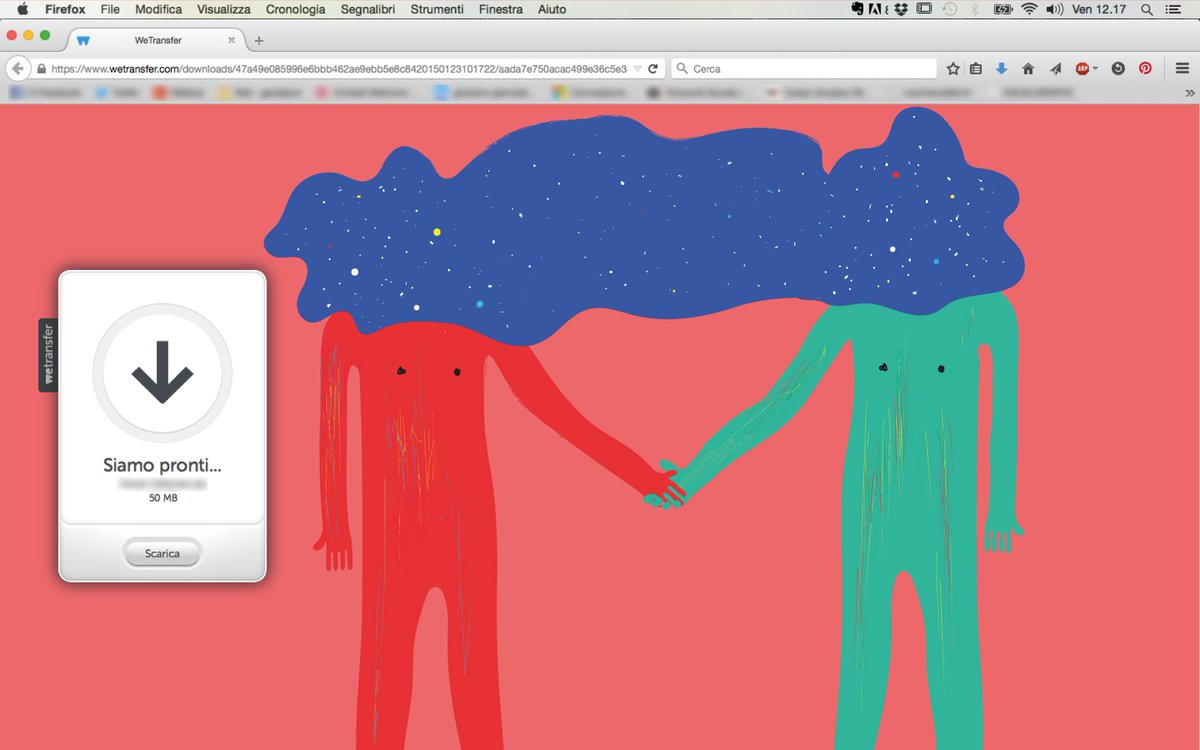The width and height of the screenshot is (1200, 750).
Task: Open the Finestra menu
Action: point(501,9)
